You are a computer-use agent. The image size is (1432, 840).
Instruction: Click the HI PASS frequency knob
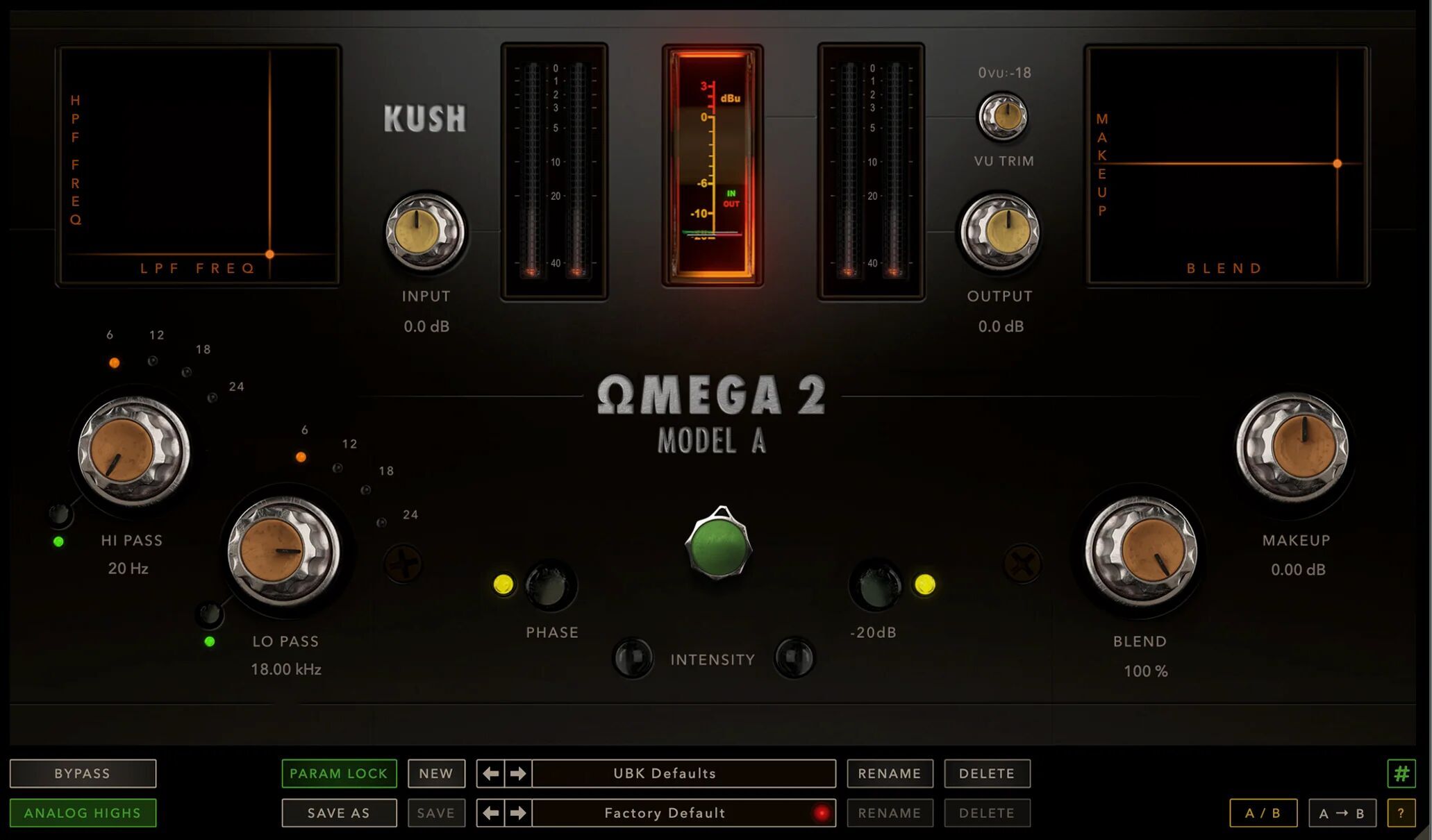point(133,450)
